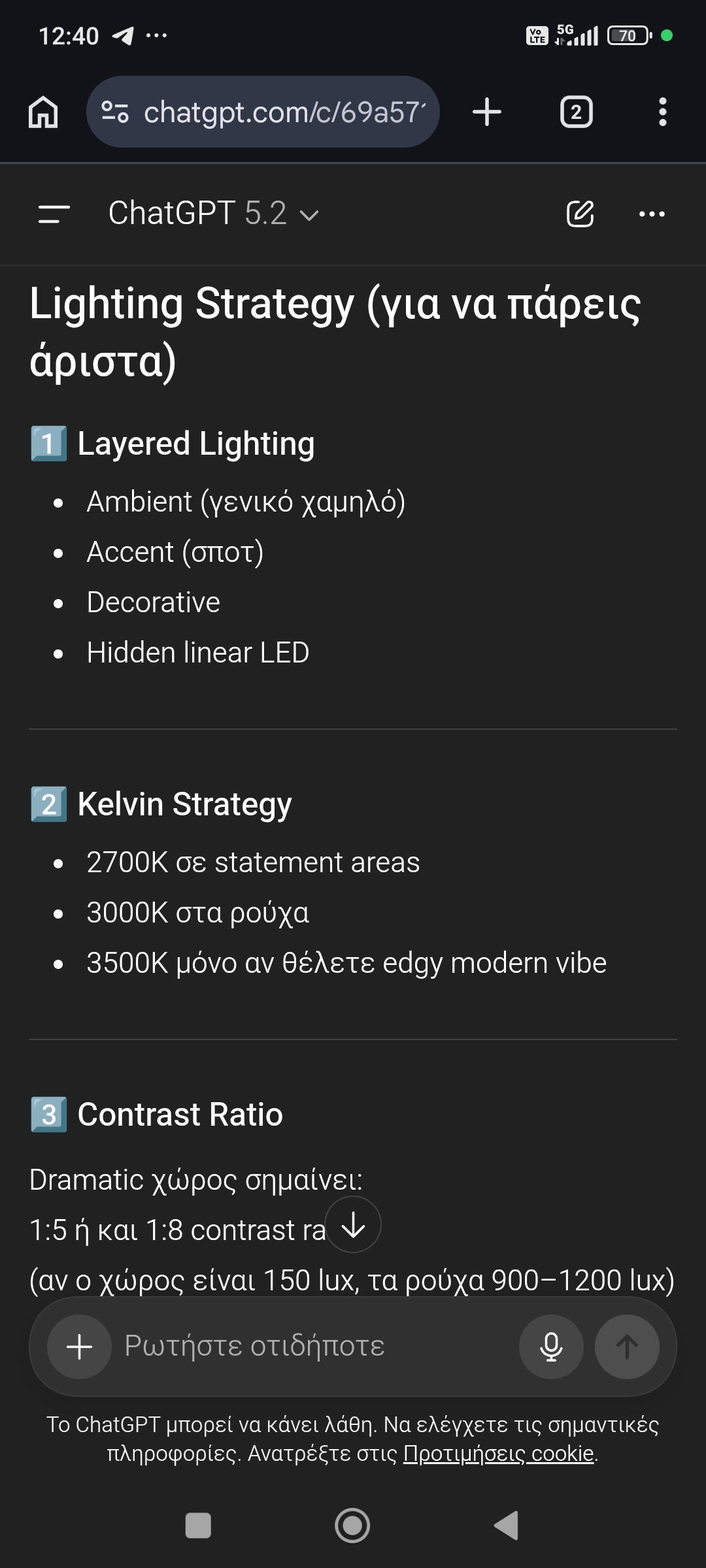Activate voice input microphone button
Image resolution: width=706 pixels, height=1568 pixels.
click(x=551, y=1347)
